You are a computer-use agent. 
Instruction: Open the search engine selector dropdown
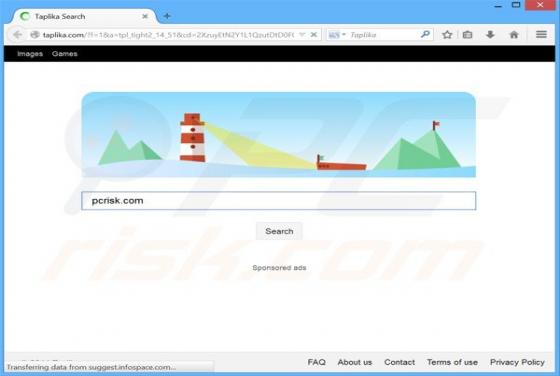pos(337,35)
